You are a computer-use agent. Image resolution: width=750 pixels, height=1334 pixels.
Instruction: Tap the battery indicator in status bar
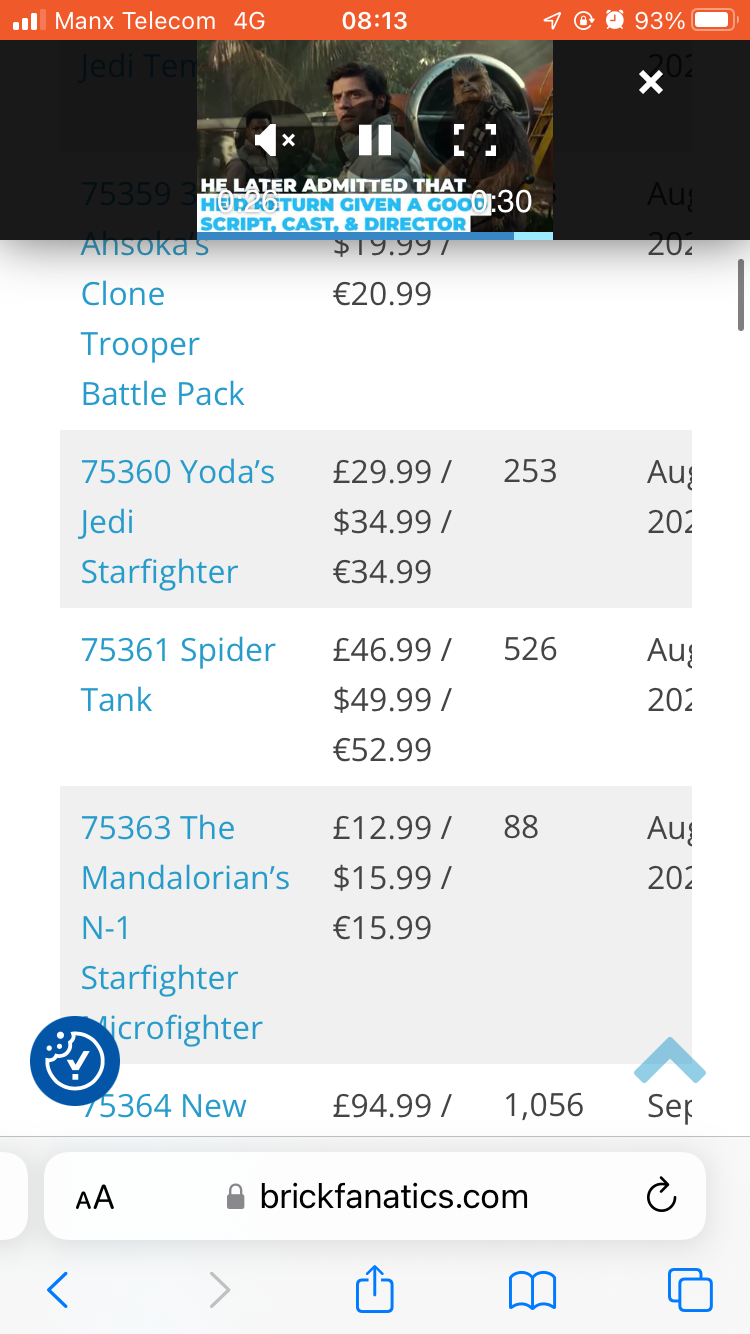click(x=714, y=20)
